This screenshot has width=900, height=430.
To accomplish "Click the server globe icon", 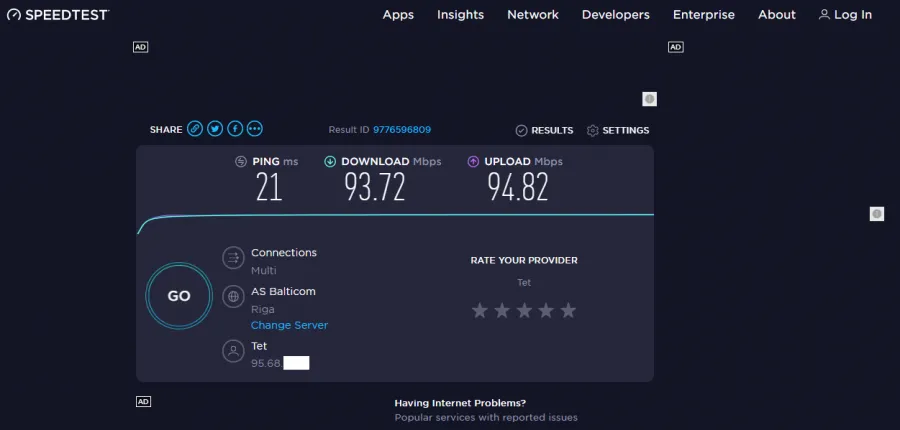I will pos(234,297).
